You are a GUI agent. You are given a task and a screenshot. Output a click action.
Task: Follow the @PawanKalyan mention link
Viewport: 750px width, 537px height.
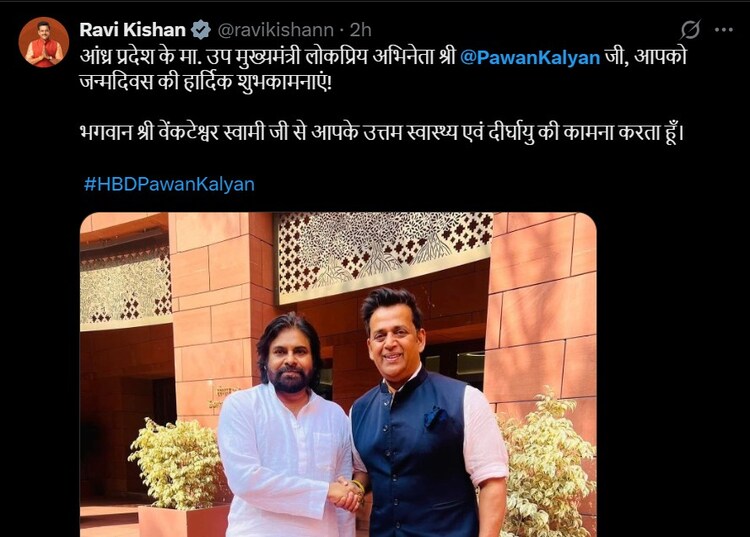coord(530,57)
